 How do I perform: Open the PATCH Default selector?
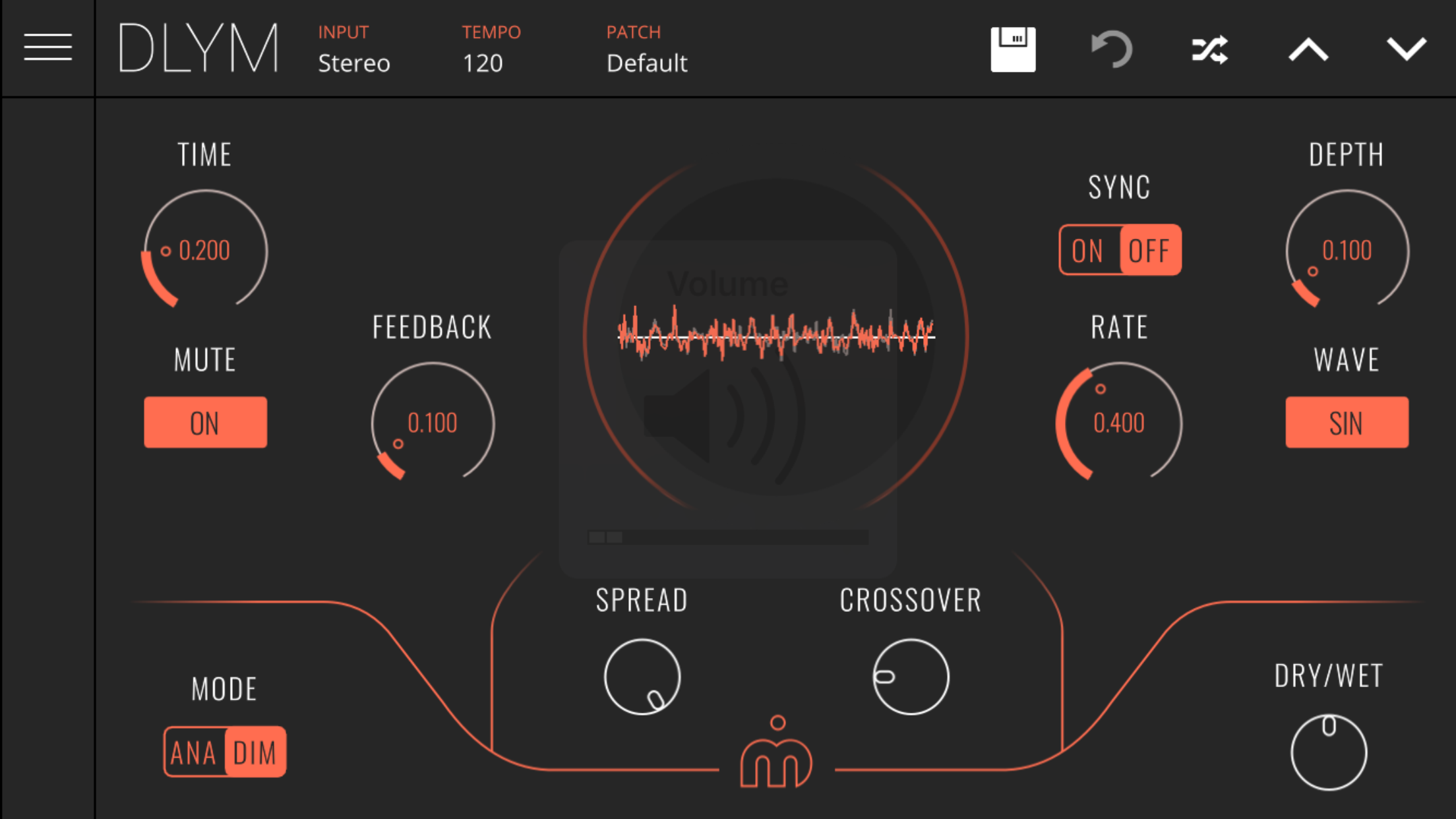646,63
